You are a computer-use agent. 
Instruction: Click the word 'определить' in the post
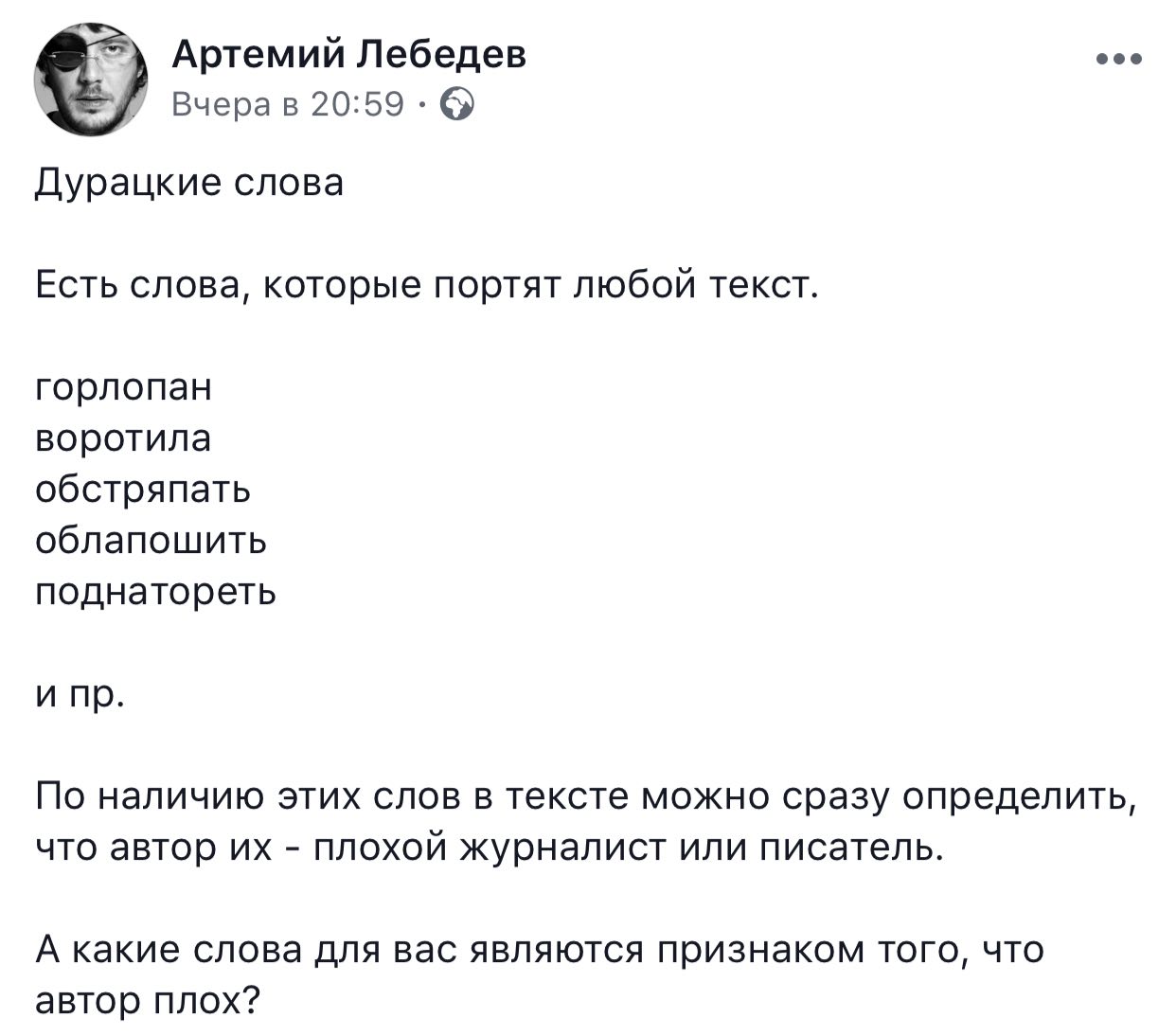1018,799
